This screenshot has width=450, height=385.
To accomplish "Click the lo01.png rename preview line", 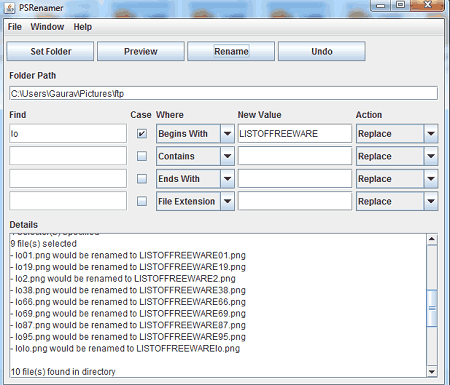I will tap(128, 255).
